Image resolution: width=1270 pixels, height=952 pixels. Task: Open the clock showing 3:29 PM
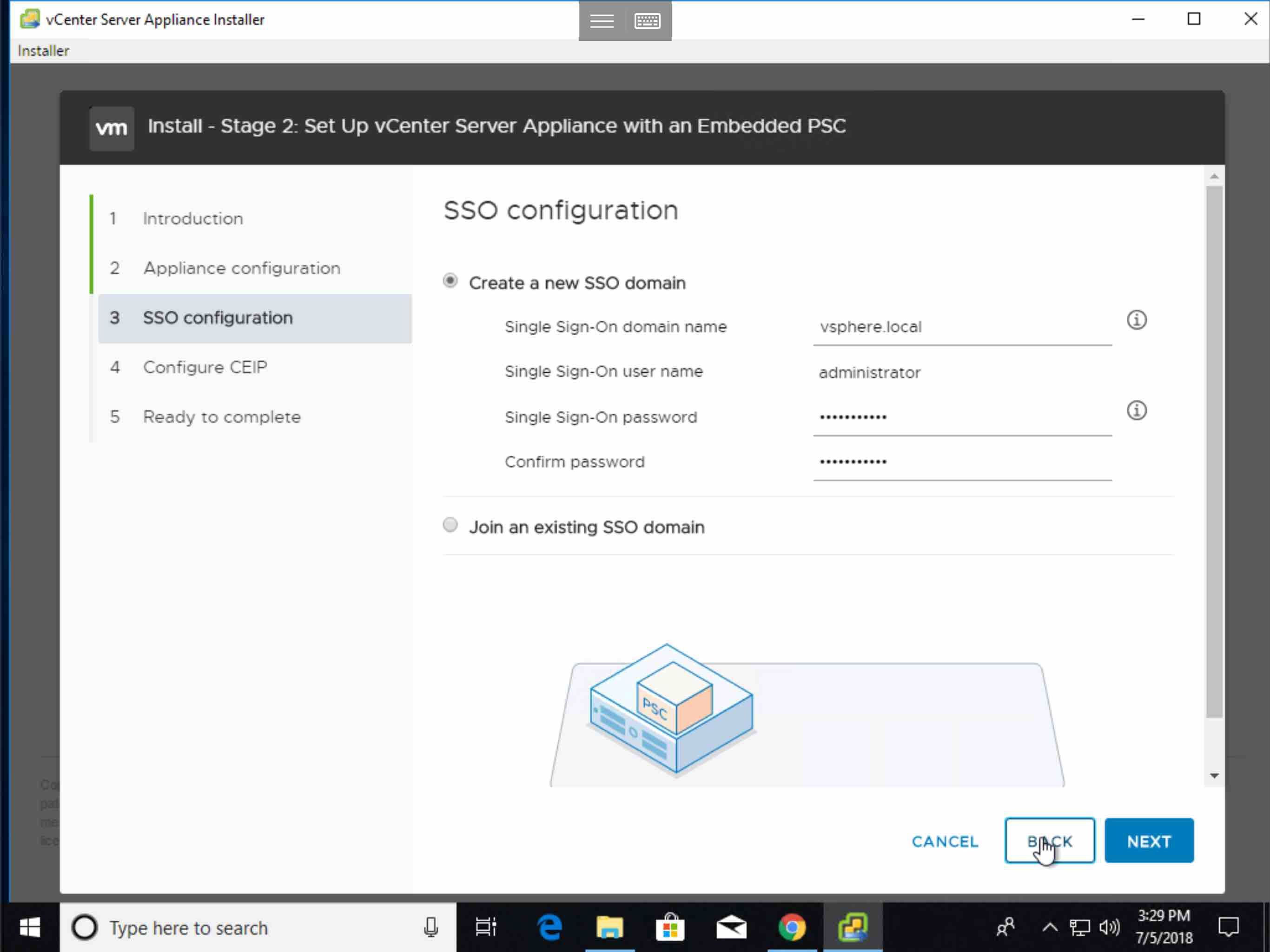(1164, 927)
